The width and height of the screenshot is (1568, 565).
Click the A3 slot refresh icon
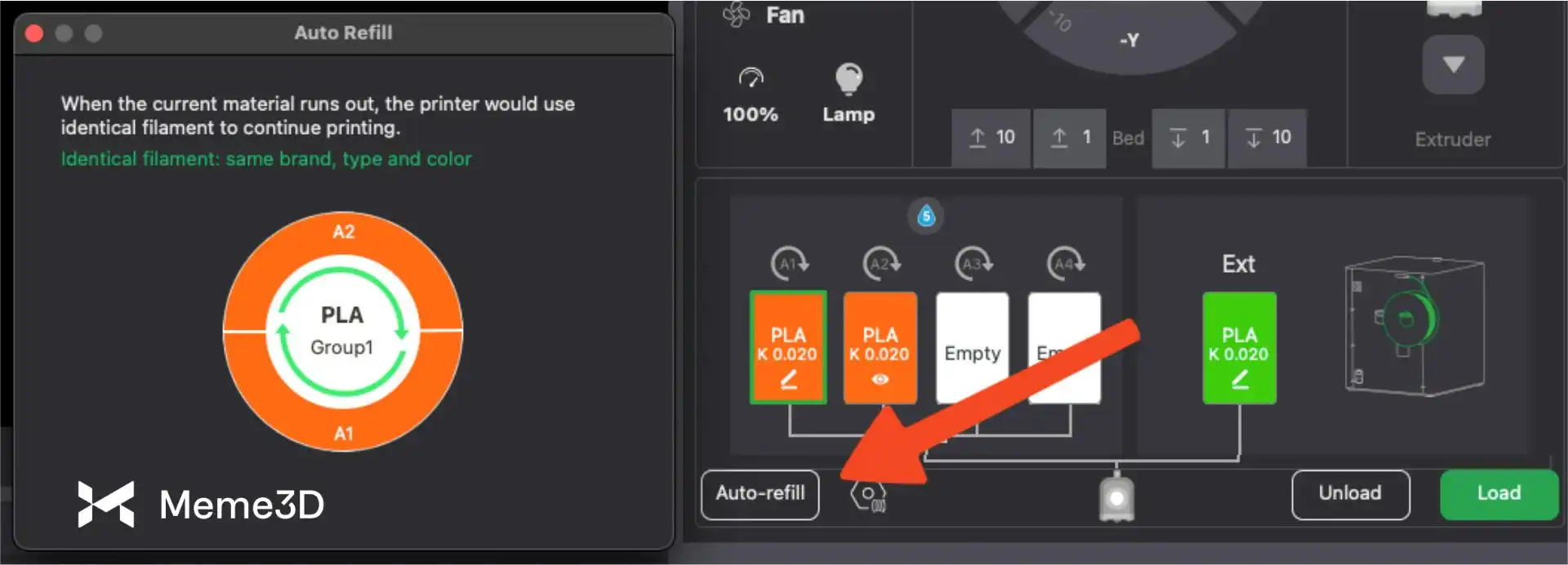(973, 264)
